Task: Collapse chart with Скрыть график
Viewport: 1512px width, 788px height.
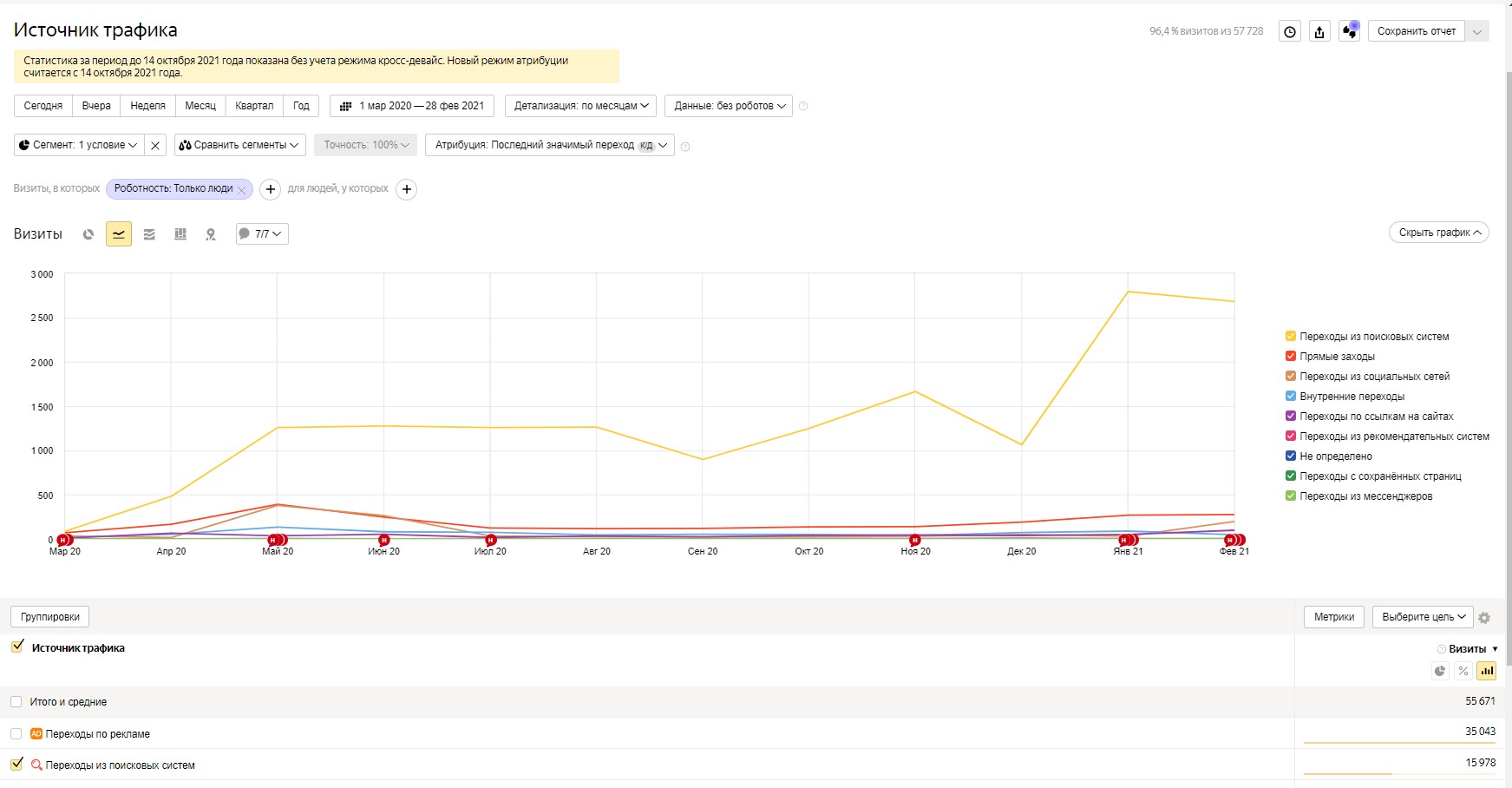Action: pos(1439,233)
